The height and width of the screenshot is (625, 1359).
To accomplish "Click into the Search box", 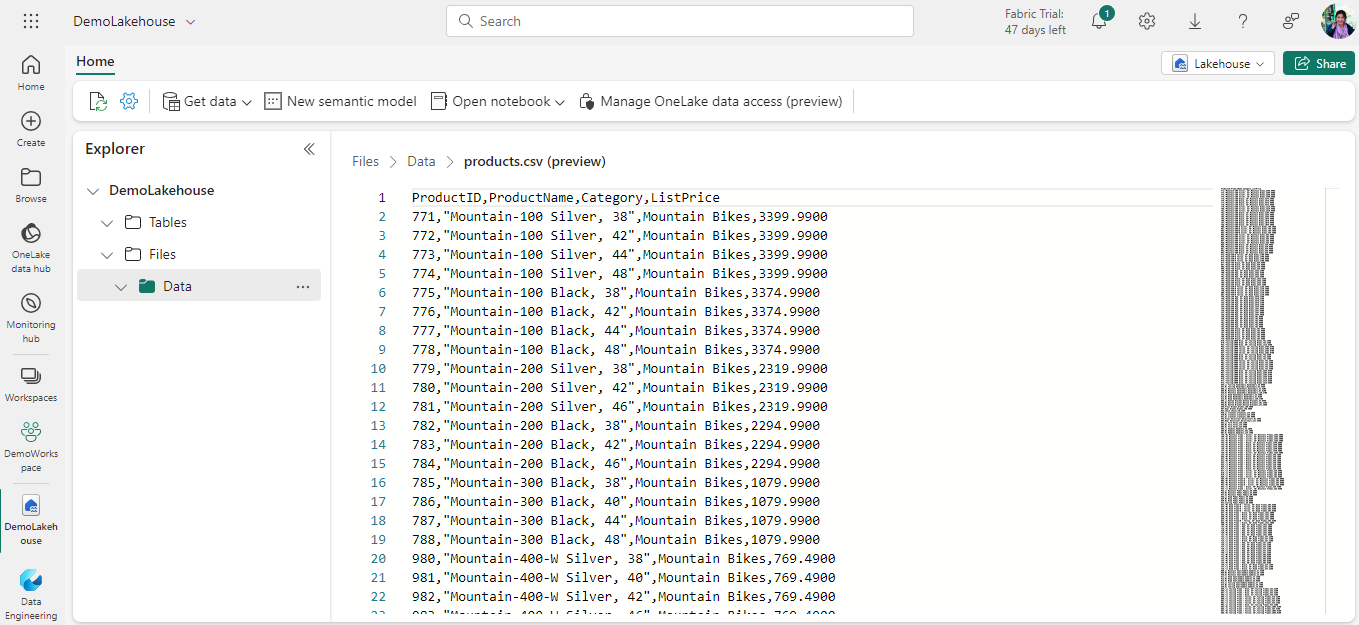I will tap(680, 21).
